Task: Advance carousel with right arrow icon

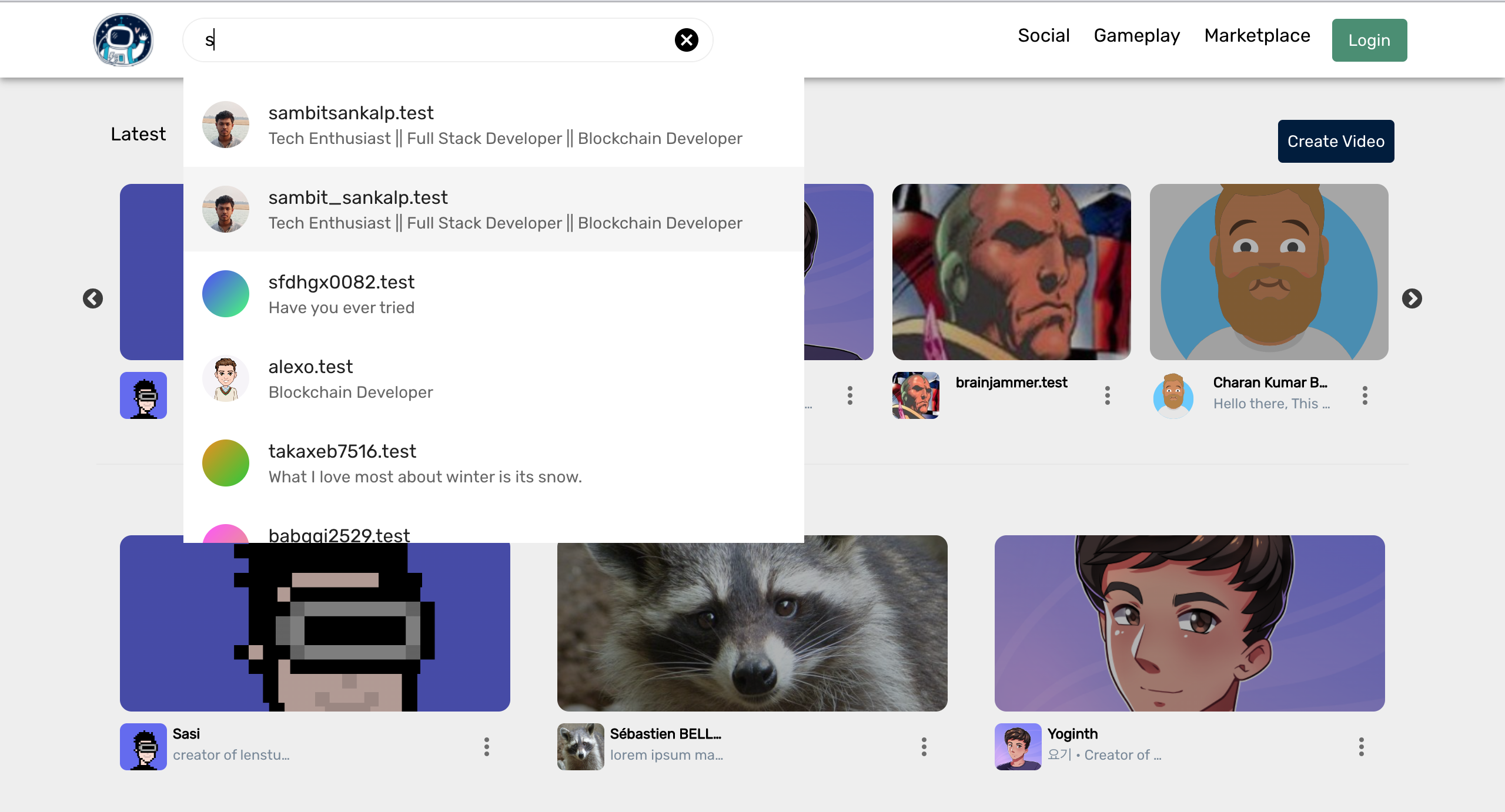Action: pyautogui.click(x=1412, y=298)
